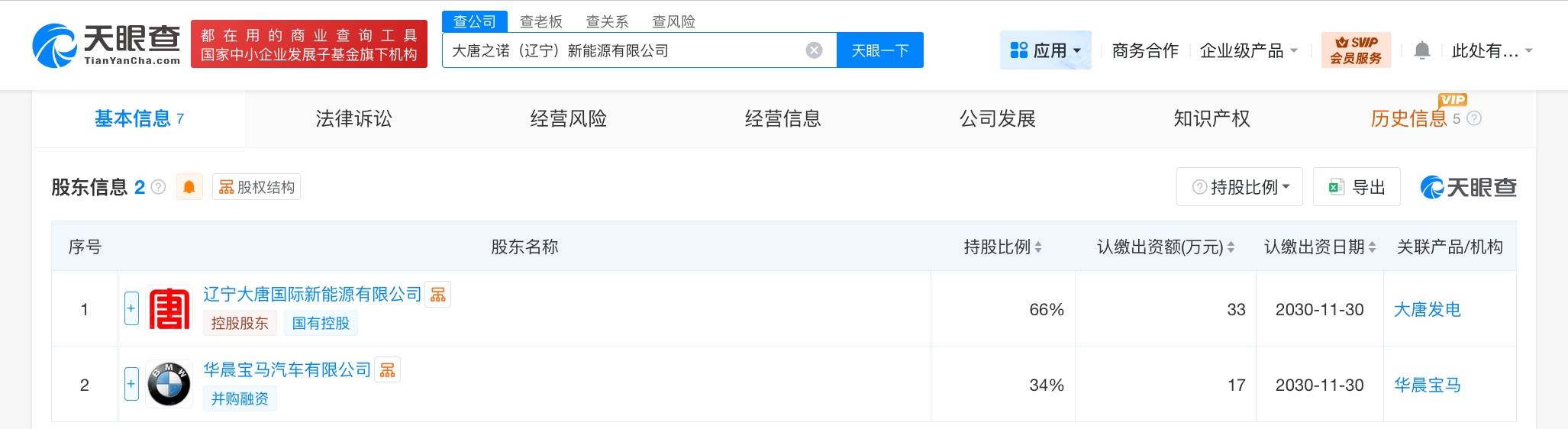Open the 应用 dropdown menu
Image resolution: width=1568 pixels, height=429 pixels.
(1045, 51)
